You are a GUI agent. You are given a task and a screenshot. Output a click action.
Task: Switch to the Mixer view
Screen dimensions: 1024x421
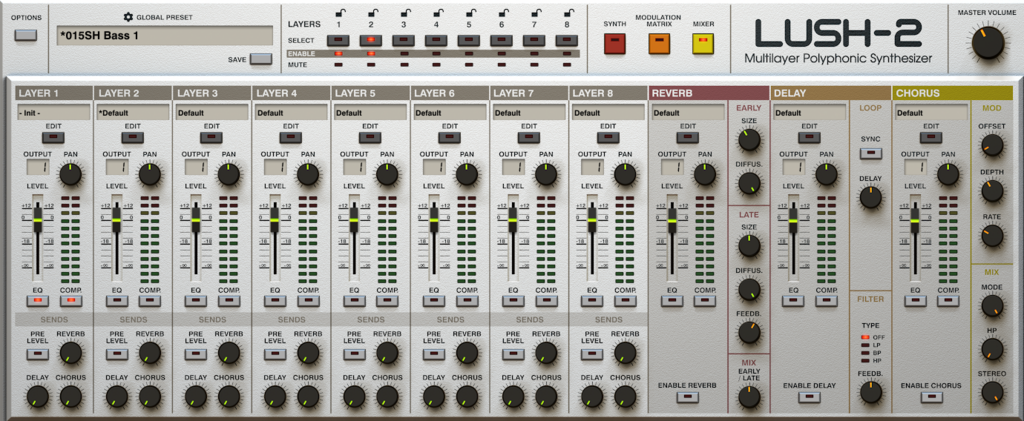click(x=703, y=44)
